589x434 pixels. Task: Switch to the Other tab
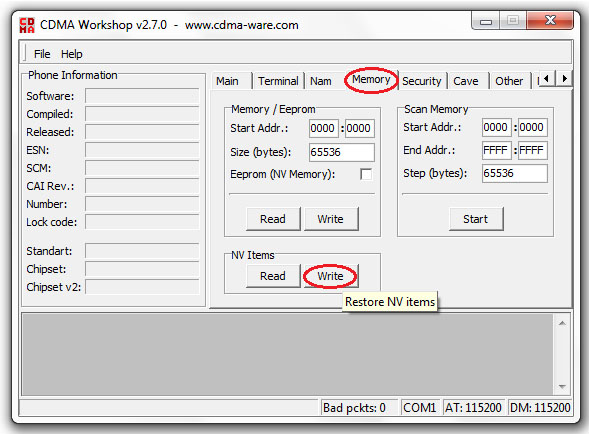pos(509,81)
